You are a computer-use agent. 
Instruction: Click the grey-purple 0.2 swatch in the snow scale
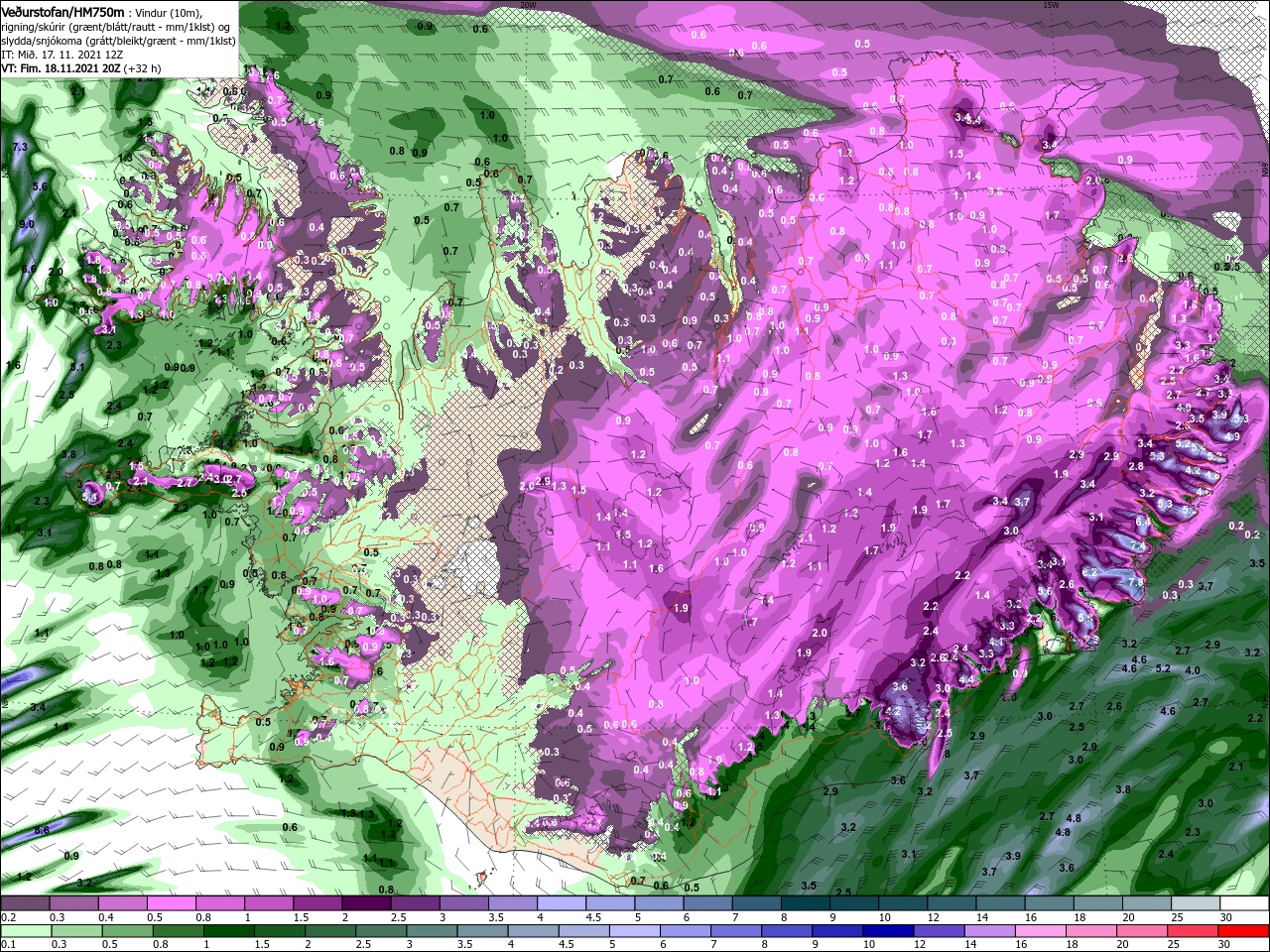tap(24, 903)
